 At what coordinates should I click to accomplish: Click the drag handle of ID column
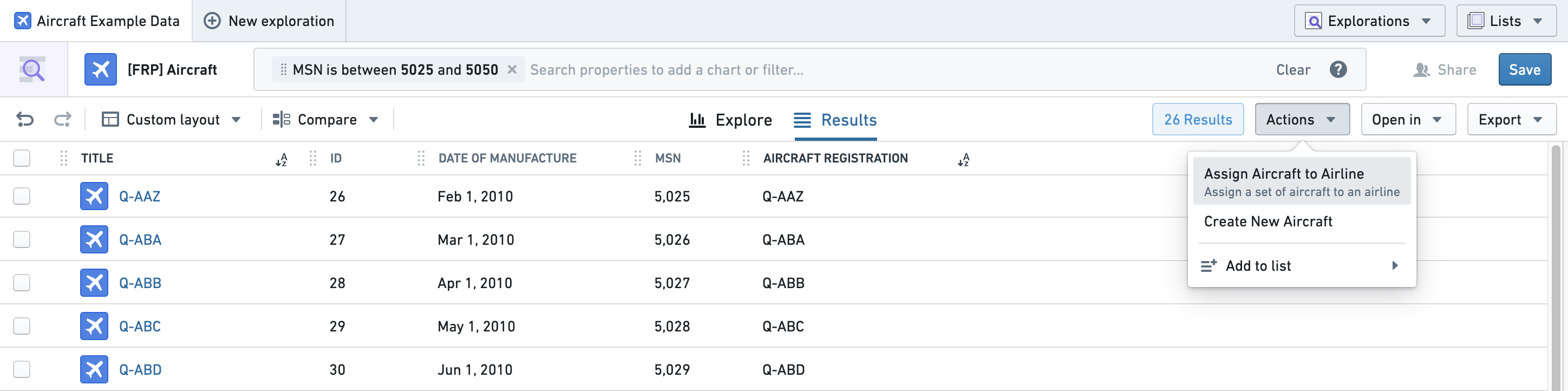click(313, 158)
